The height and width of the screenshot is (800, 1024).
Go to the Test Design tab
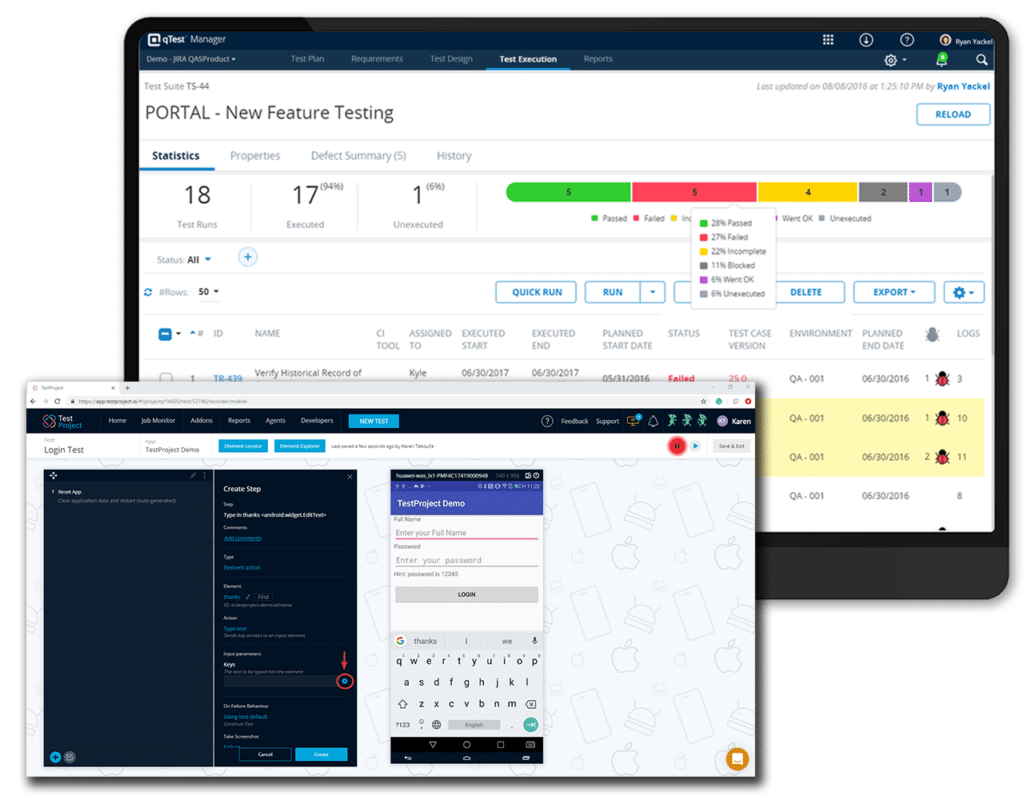[451, 59]
